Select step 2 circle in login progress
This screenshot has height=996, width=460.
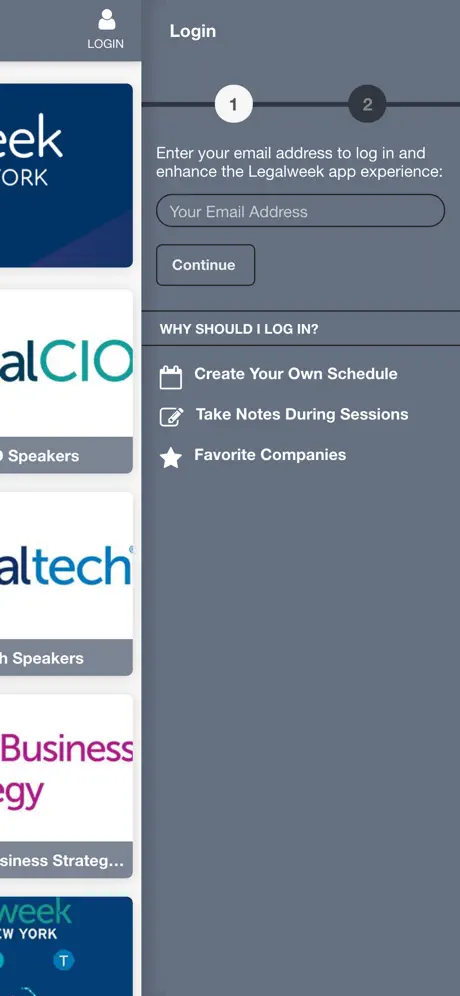[x=367, y=104]
